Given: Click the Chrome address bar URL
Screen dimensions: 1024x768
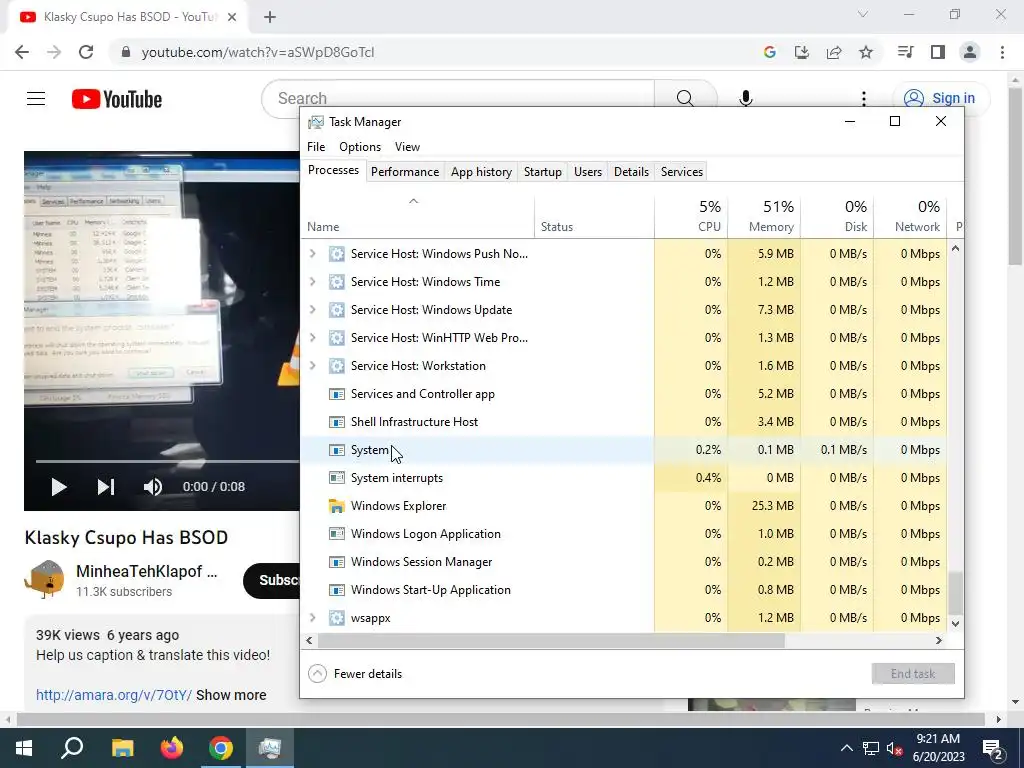Looking at the screenshot, I should pos(258,52).
